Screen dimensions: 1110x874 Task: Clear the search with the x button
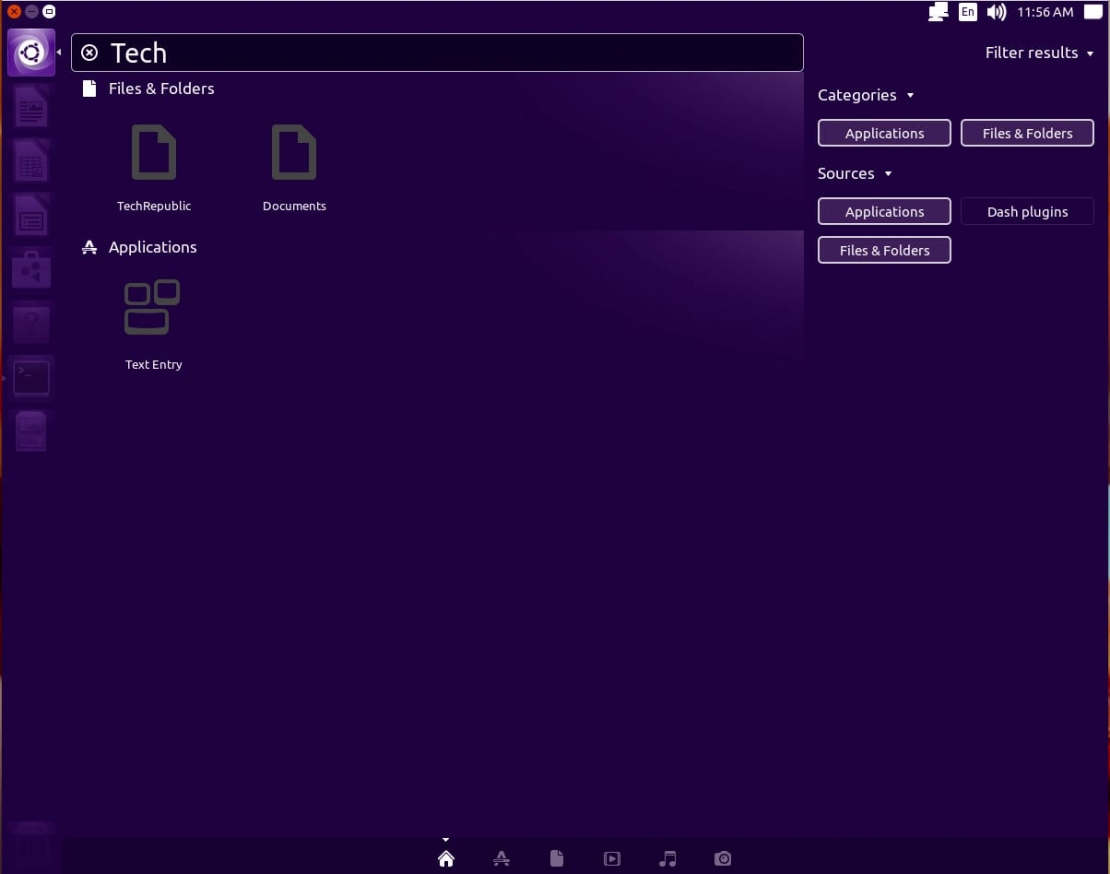coord(90,52)
